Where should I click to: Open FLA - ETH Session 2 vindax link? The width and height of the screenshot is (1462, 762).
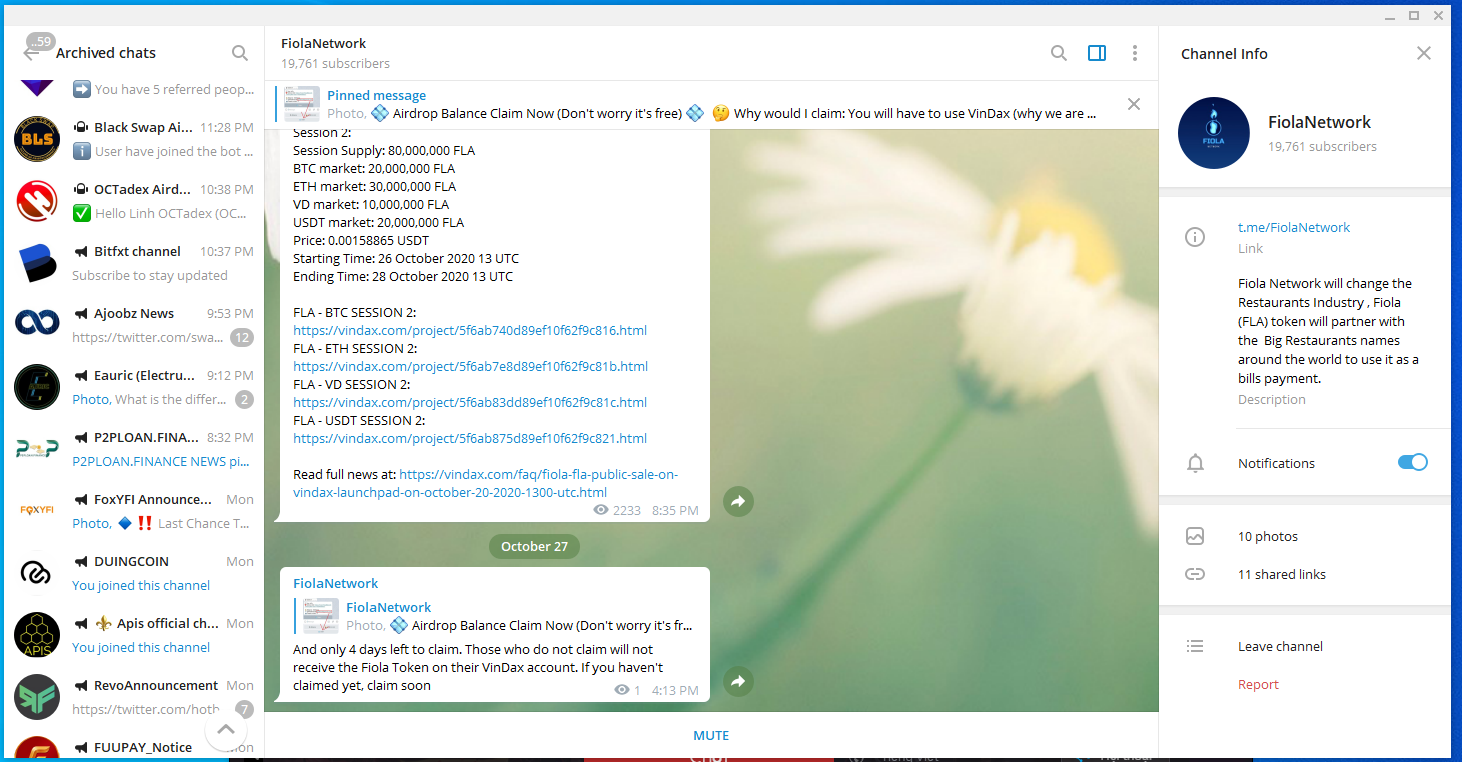(470, 366)
